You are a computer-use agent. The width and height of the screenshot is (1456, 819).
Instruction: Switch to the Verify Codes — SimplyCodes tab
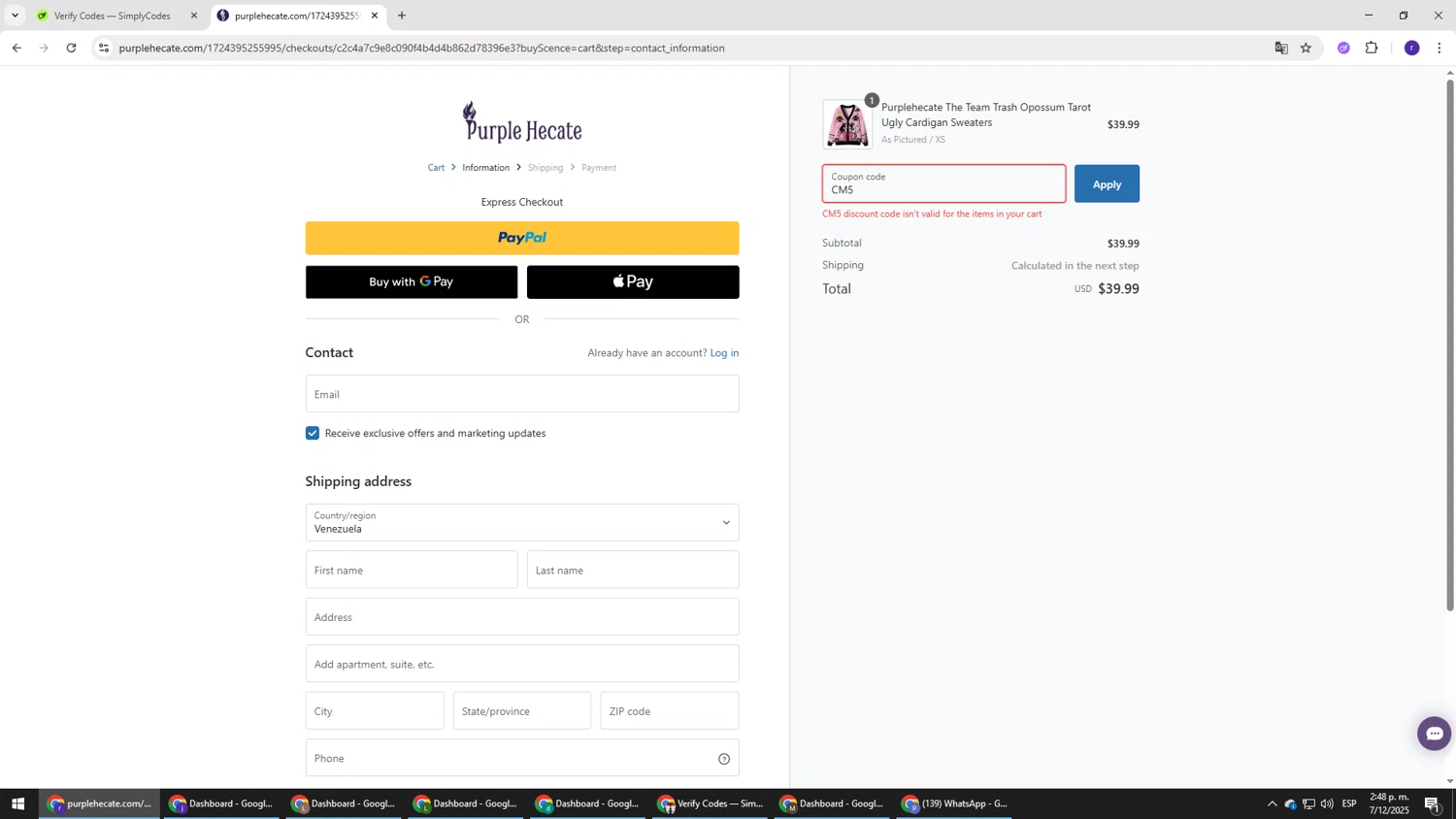112,16
